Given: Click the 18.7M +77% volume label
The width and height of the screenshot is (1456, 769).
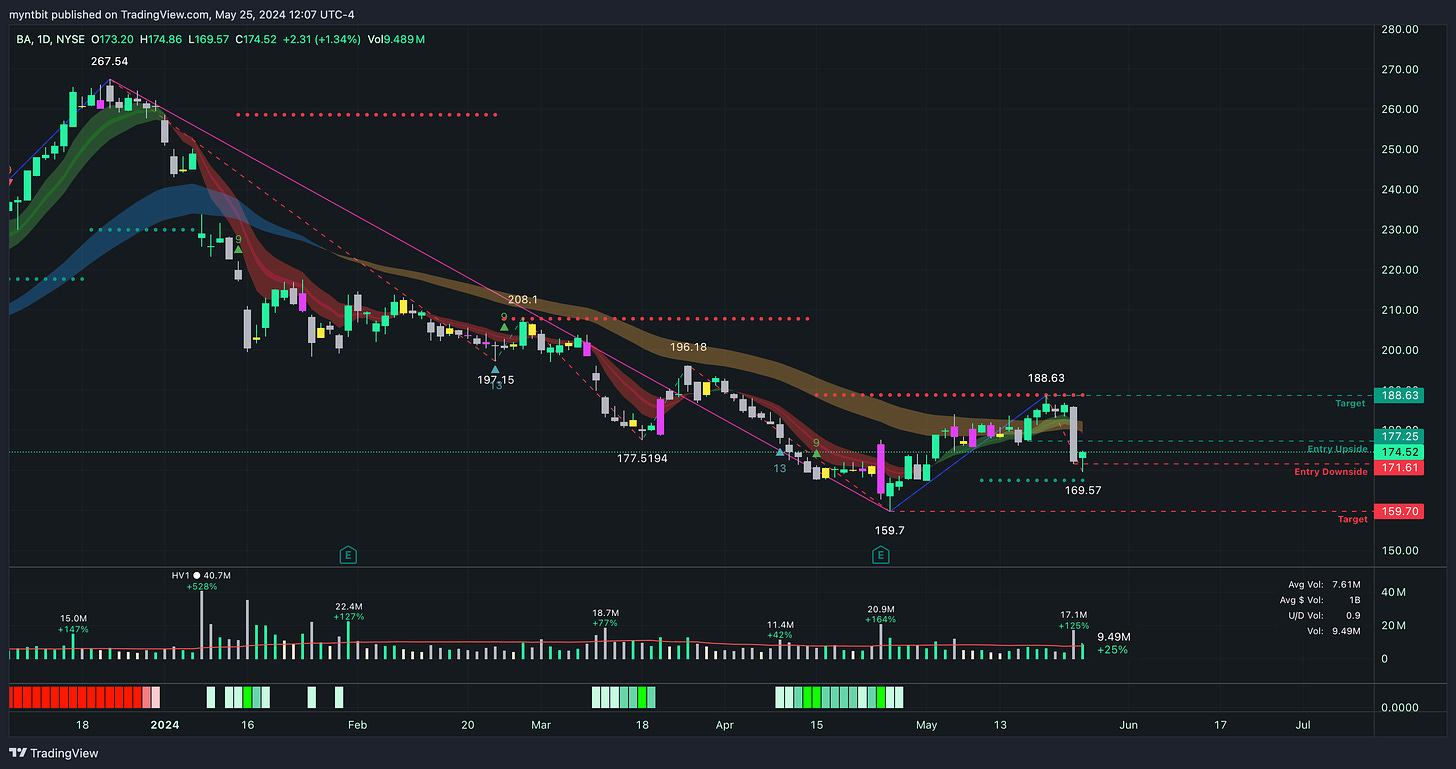Looking at the screenshot, I should [x=606, y=617].
